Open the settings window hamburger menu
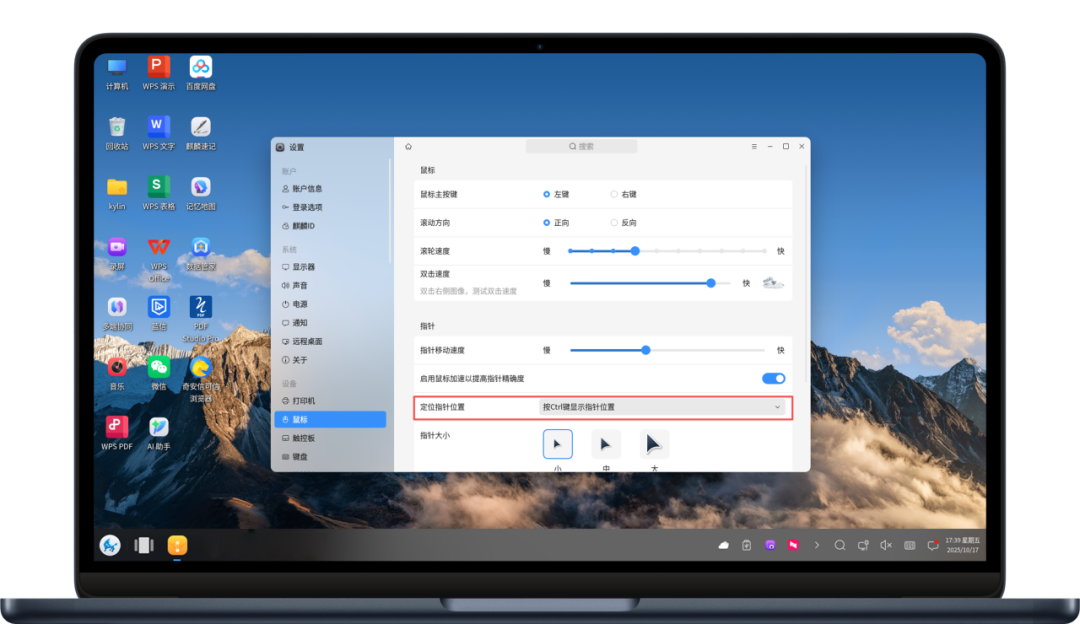This screenshot has width=1080, height=624. (x=754, y=146)
